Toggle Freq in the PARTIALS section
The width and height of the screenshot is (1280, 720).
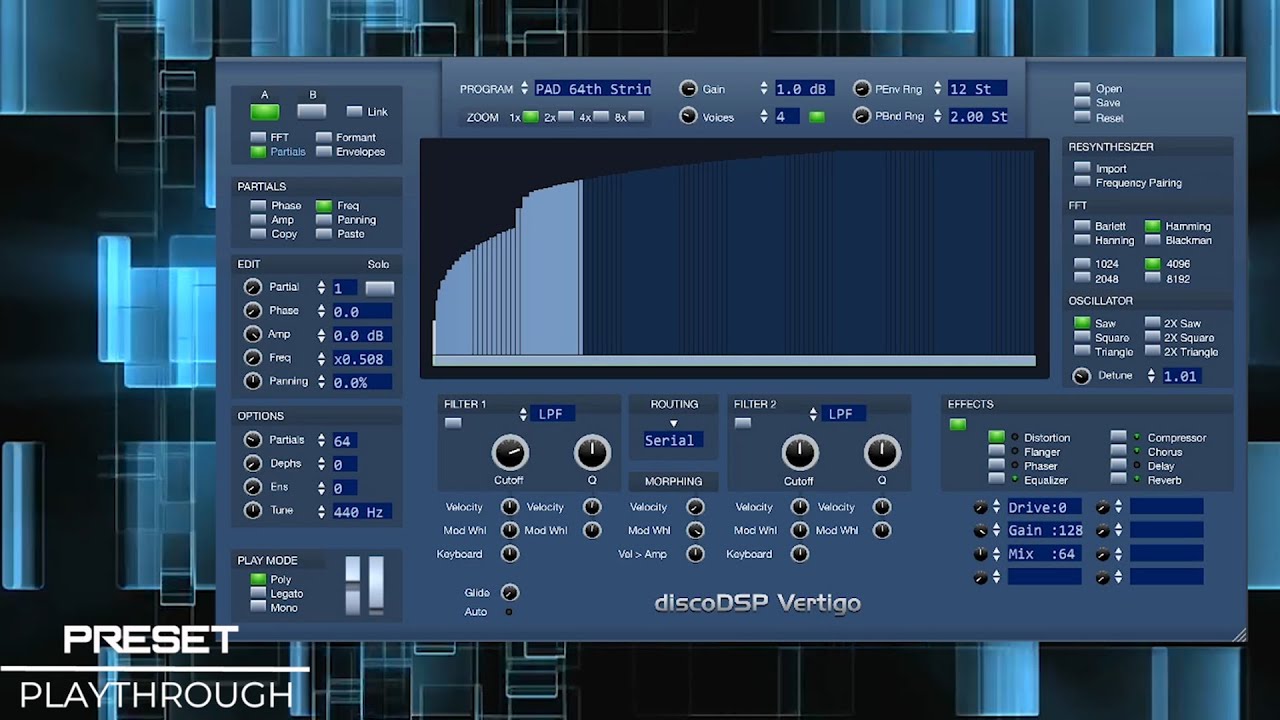tap(324, 206)
